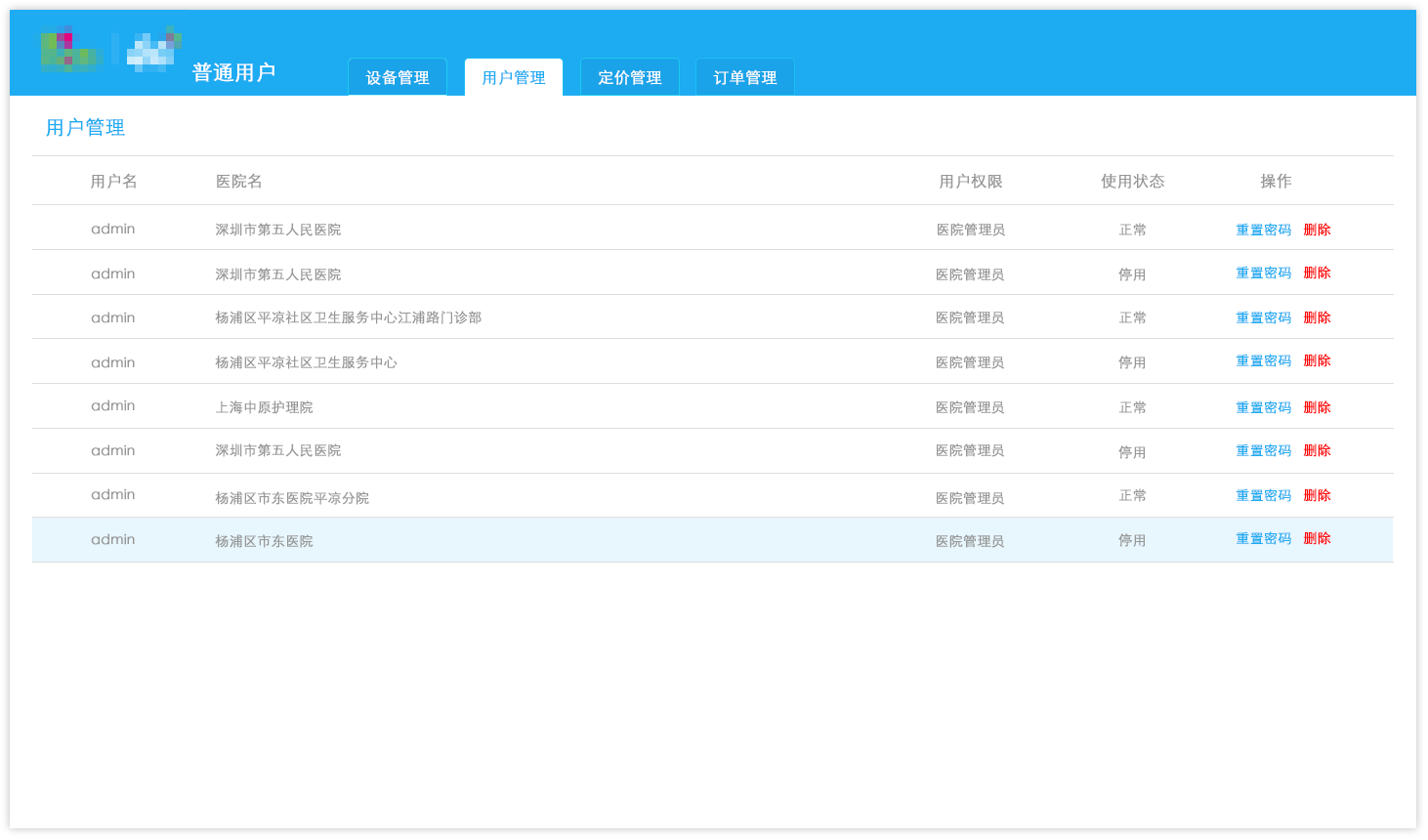Click 正常 status in 上海中原护理院 row
This screenshot has height=840, width=1428.
(x=1133, y=407)
